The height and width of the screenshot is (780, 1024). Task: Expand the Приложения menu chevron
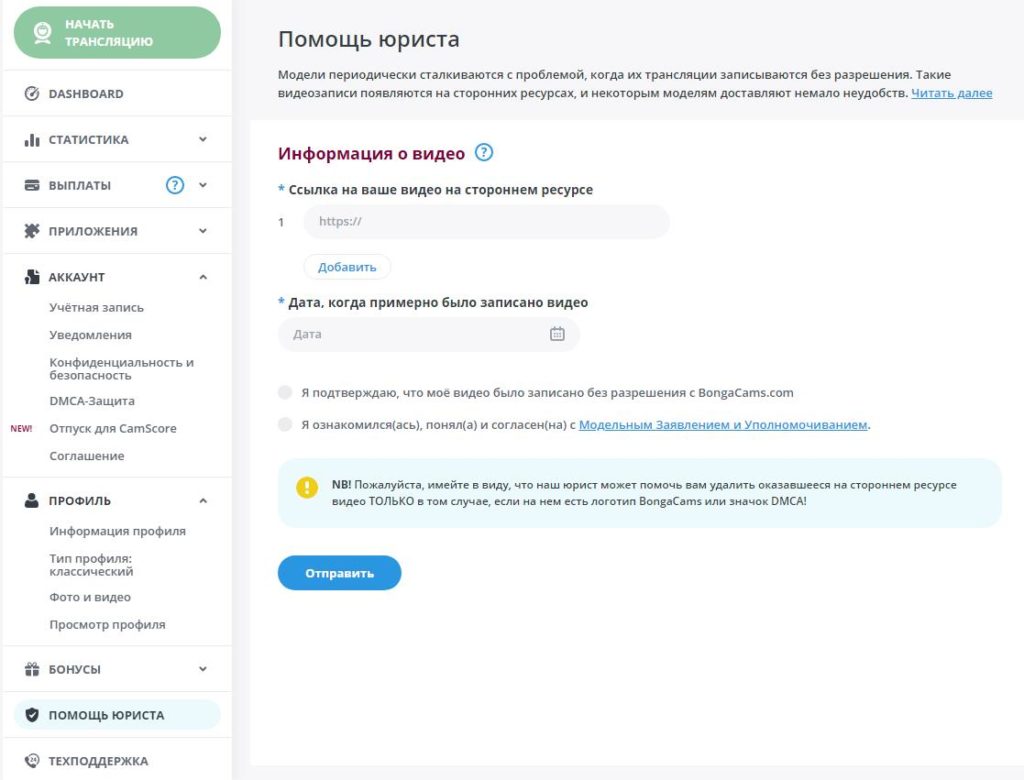(203, 231)
